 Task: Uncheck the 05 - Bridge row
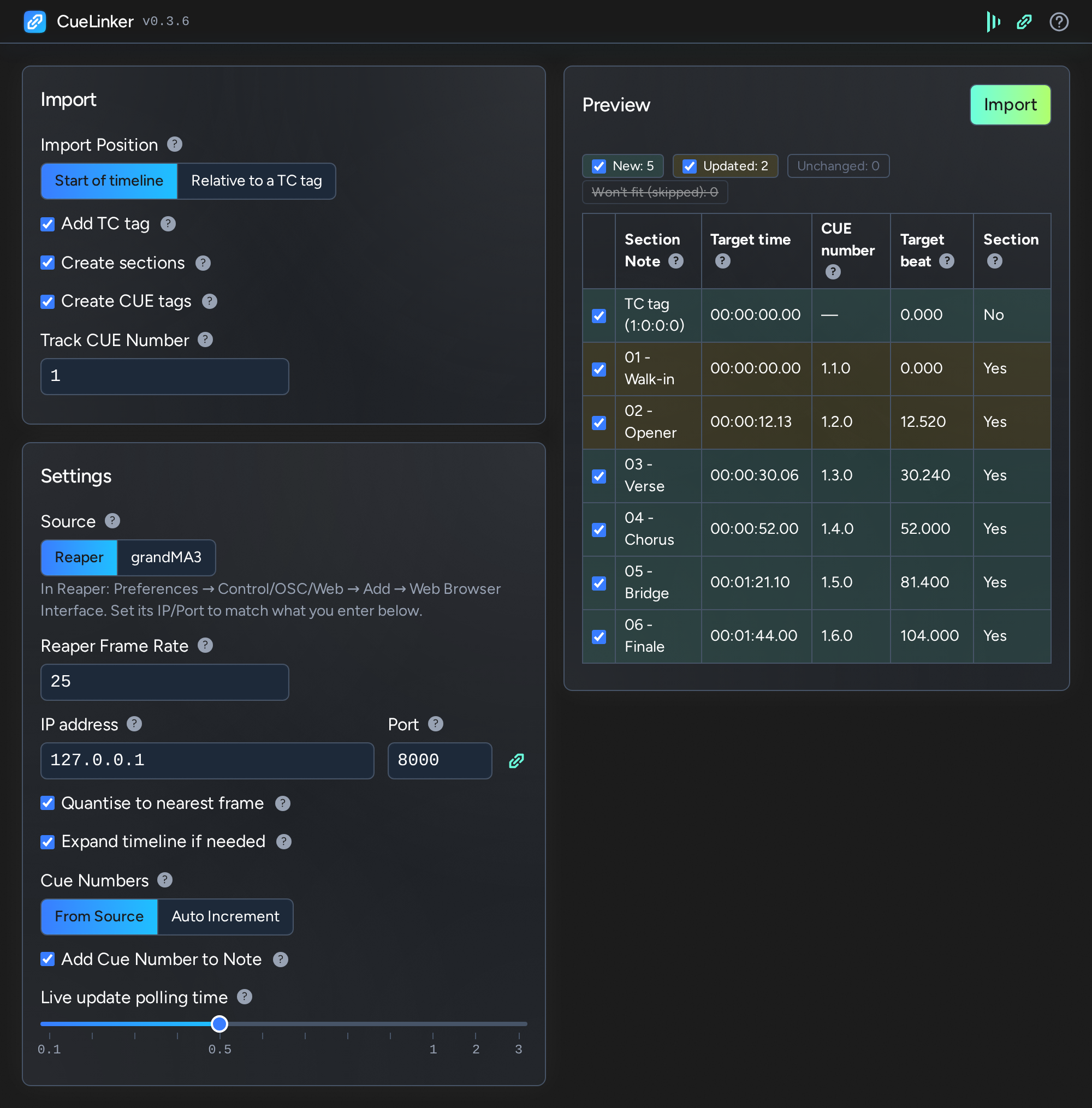[x=599, y=583]
